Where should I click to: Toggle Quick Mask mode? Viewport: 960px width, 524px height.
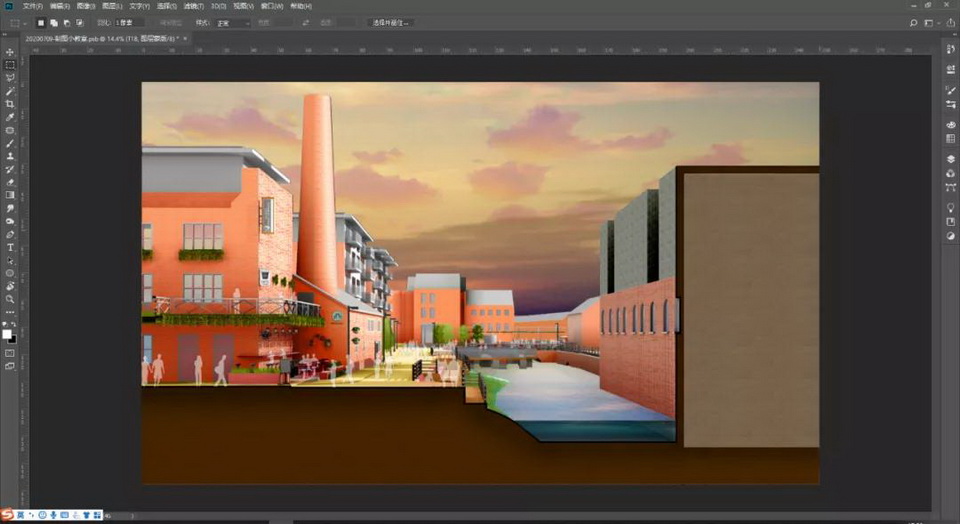10,353
